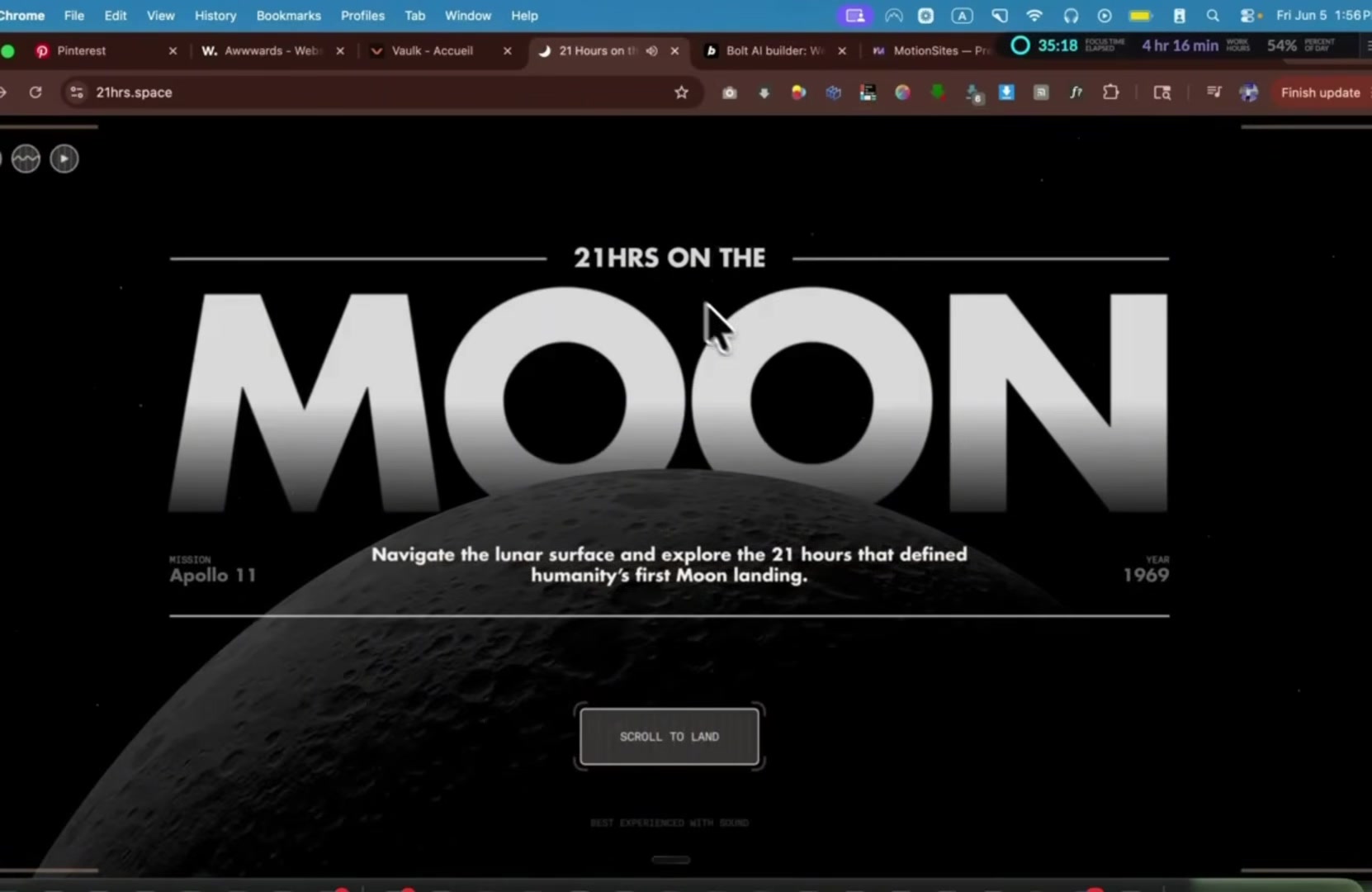Viewport: 1372px width, 892px height.
Task: Click the camera screenshot extension icon
Action: 730,93
